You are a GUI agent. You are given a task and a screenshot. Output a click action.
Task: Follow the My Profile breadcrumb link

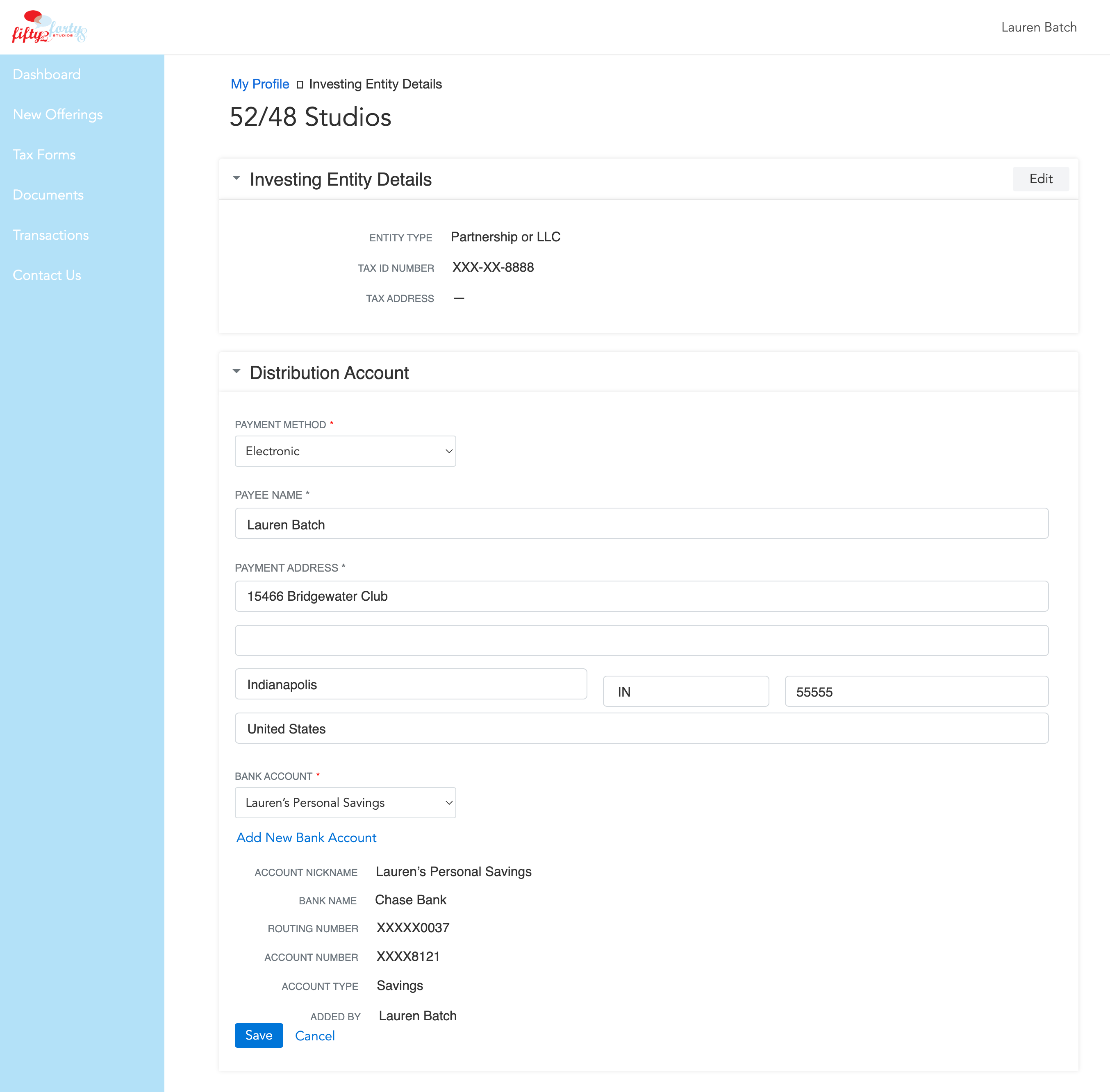(x=259, y=84)
